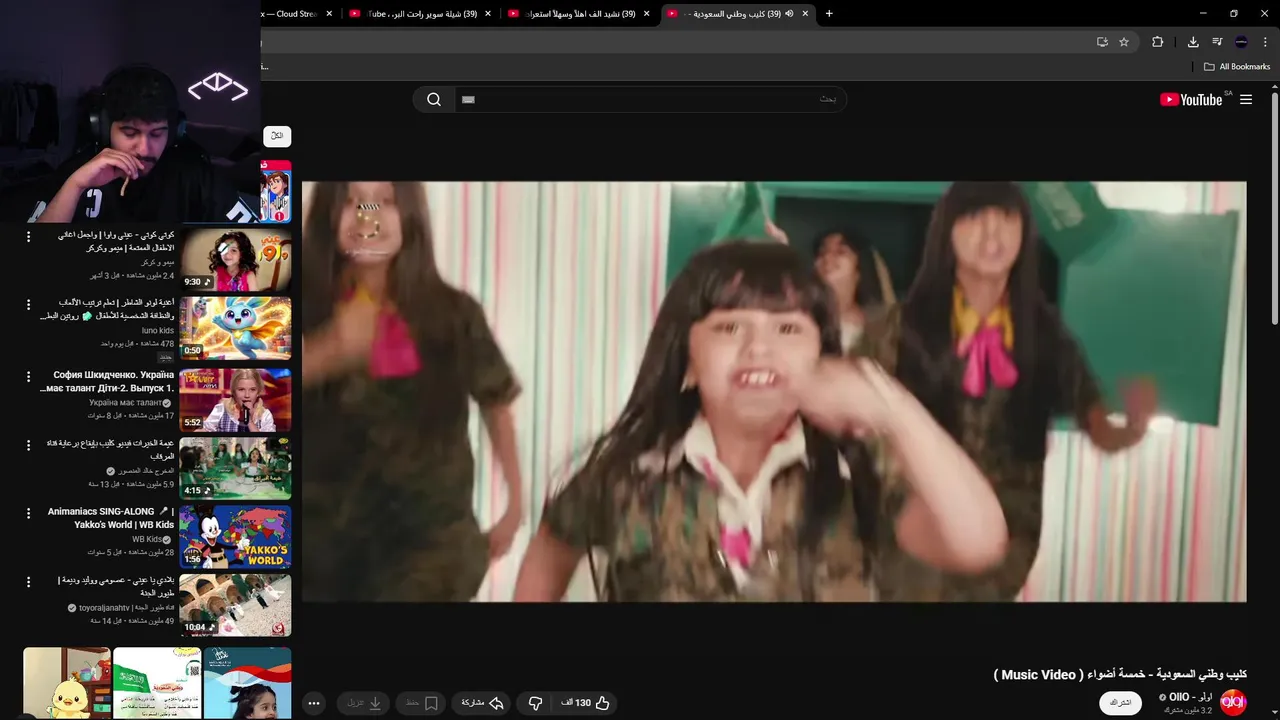Open the partly hidden thumbnail above the 9:30 video
Image resolution: width=1280 pixels, height=720 pixels.
276,191
